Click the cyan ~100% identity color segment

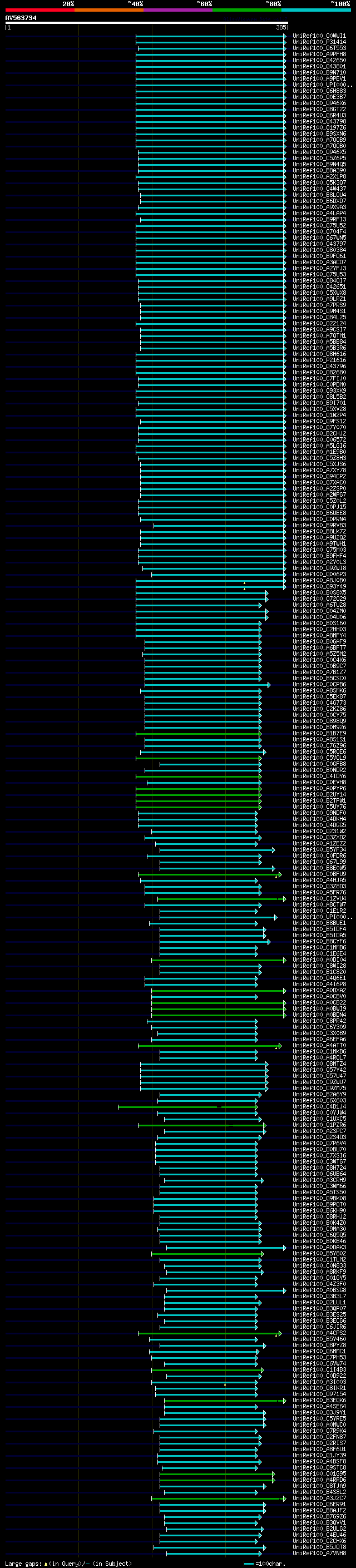click(316, 10)
